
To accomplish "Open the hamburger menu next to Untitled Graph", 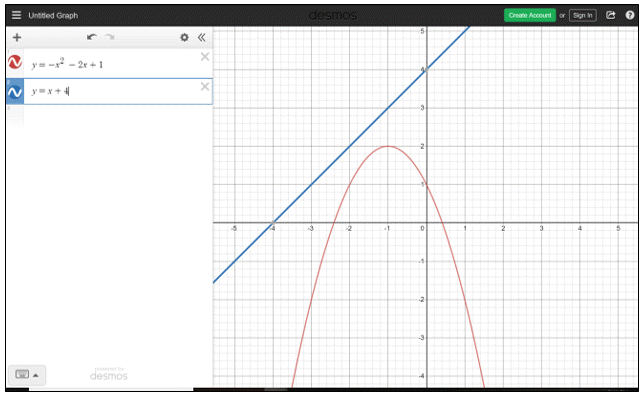I will pos(16,15).
